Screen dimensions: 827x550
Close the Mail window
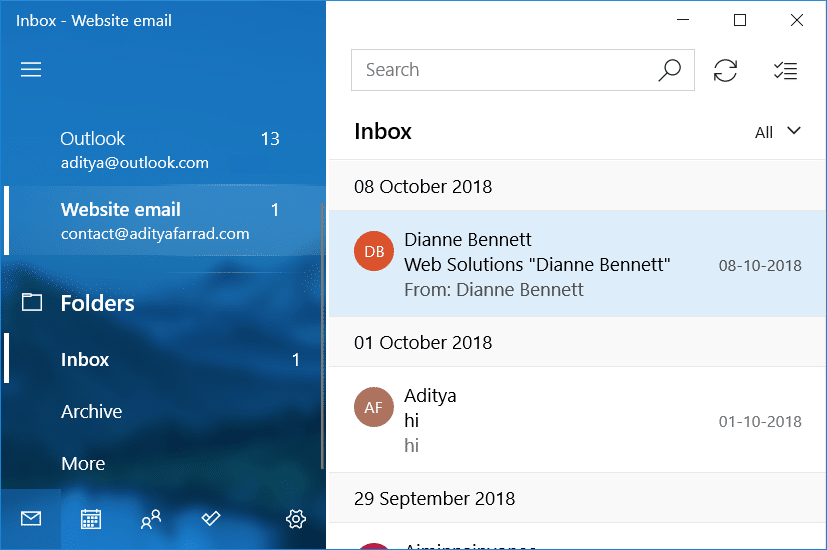[x=797, y=20]
